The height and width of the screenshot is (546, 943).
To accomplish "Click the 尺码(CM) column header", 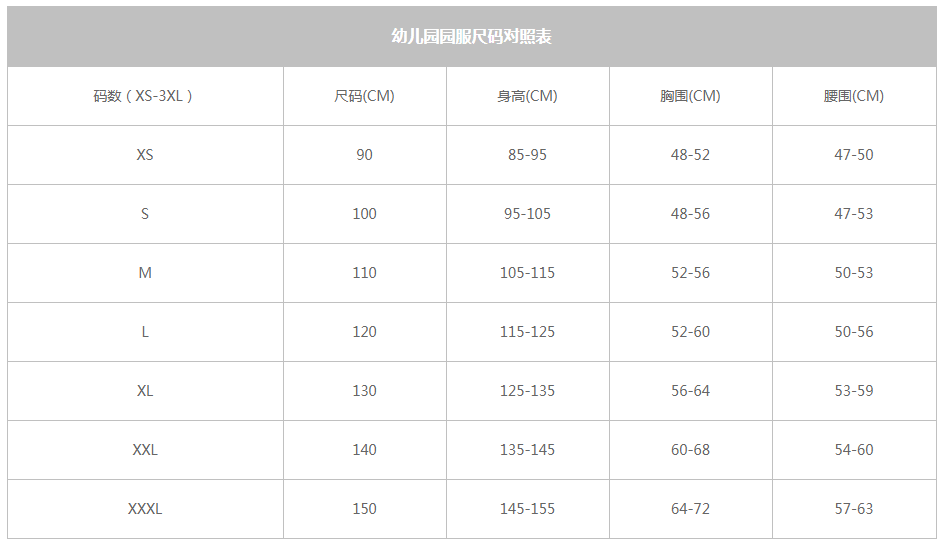I will (364, 96).
